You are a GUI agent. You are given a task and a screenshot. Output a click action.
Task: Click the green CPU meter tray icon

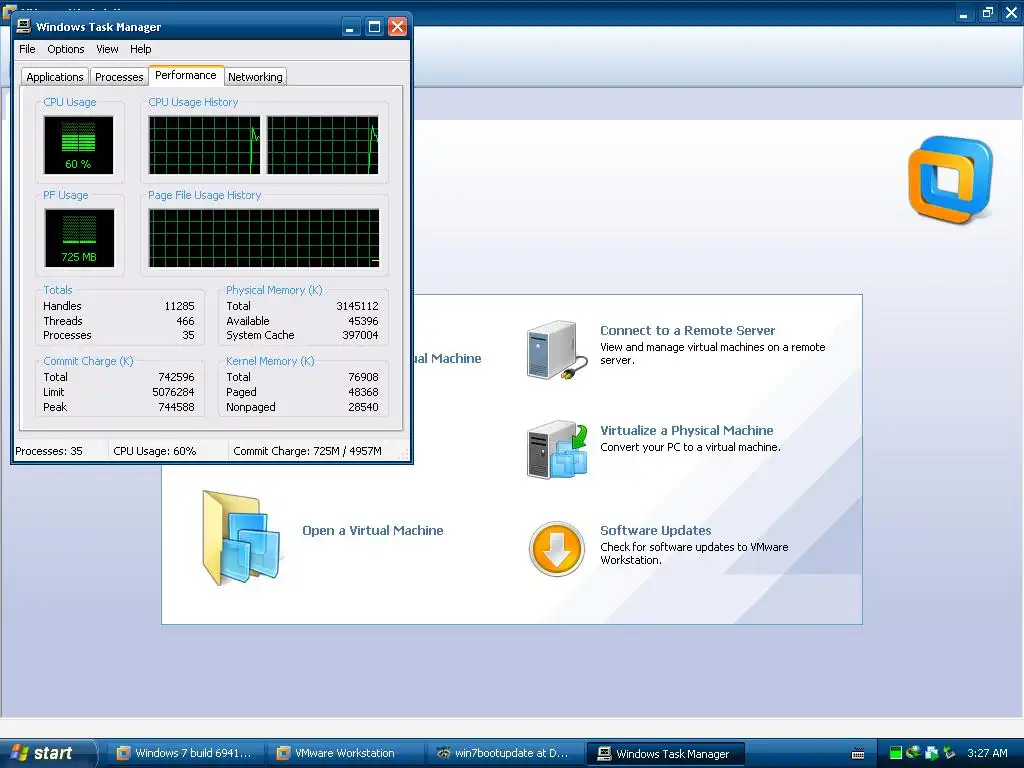tap(895, 753)
